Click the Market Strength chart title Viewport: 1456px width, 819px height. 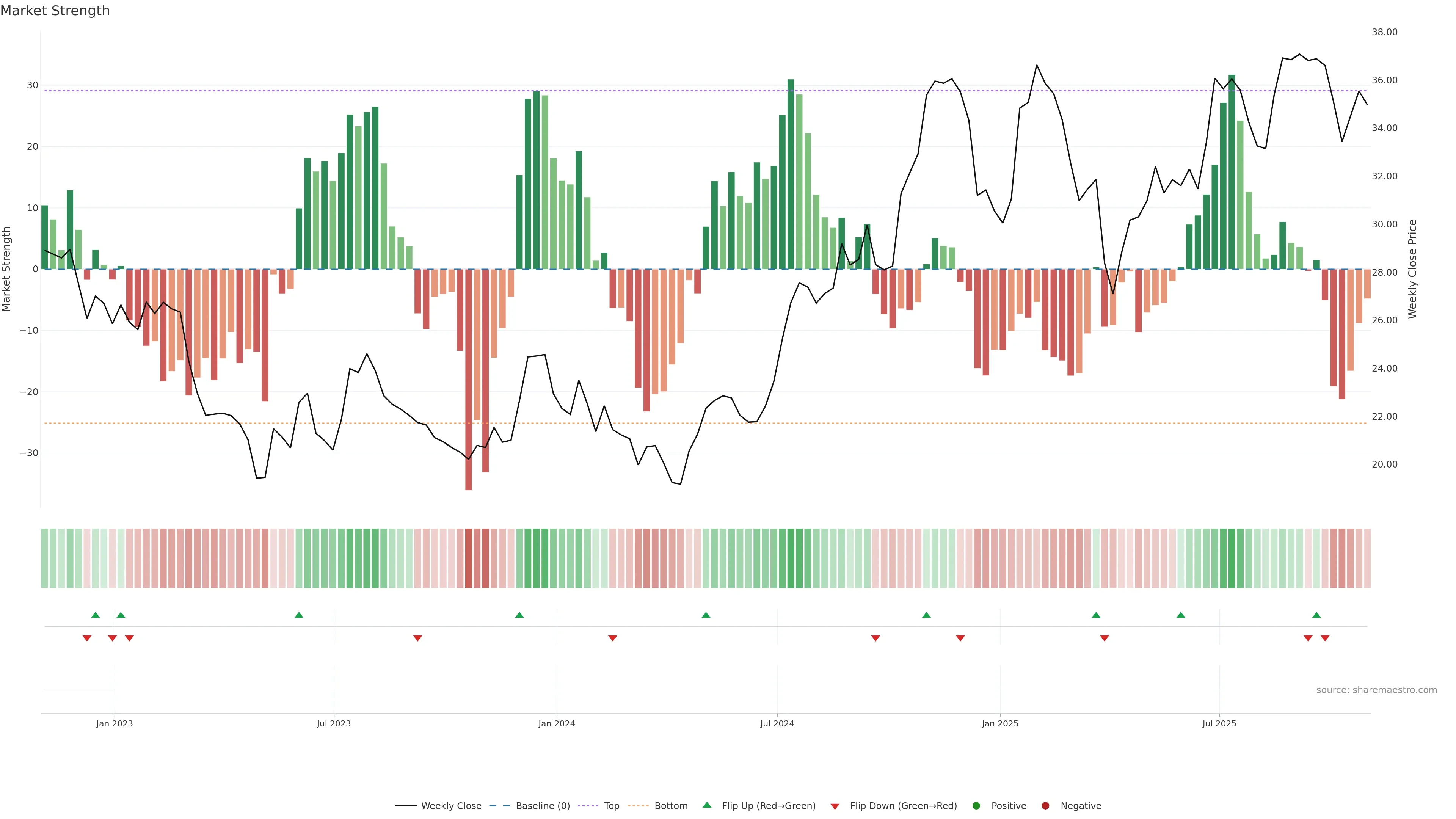55,11
